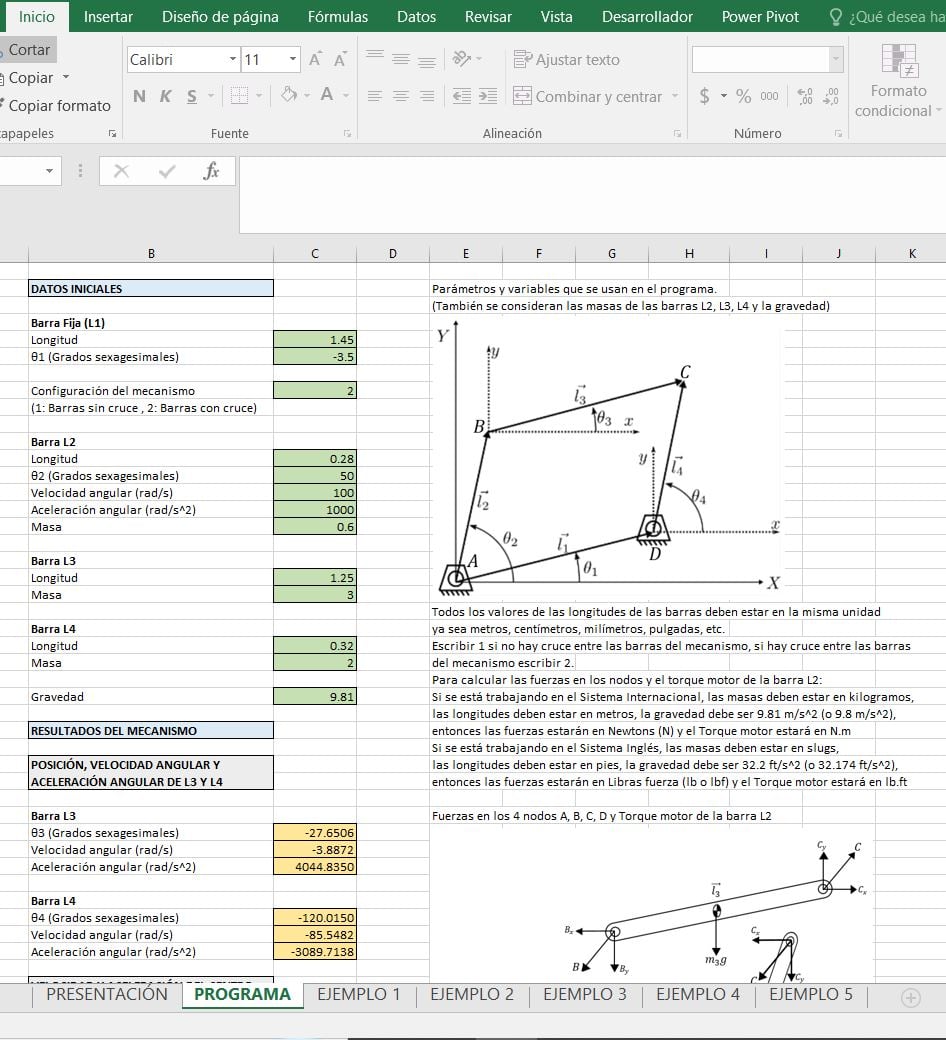The height and width of the screenshot is (1040, 946).
Task: Click the formula bar cancel X icon
Action: tap(121, 171)
